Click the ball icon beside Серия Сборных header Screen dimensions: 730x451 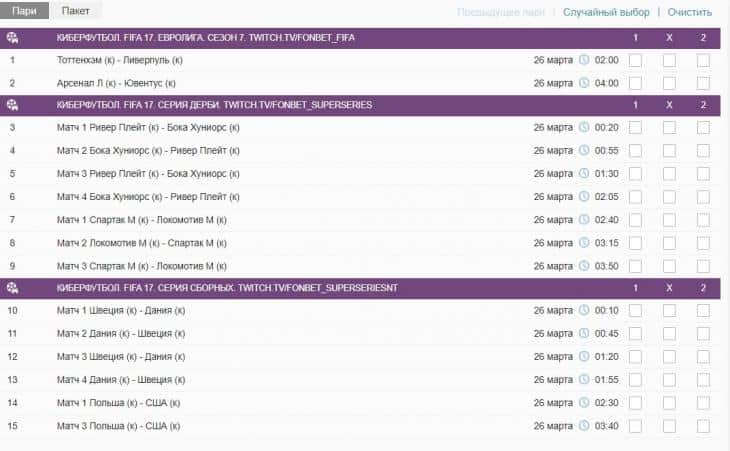[12, 288]
